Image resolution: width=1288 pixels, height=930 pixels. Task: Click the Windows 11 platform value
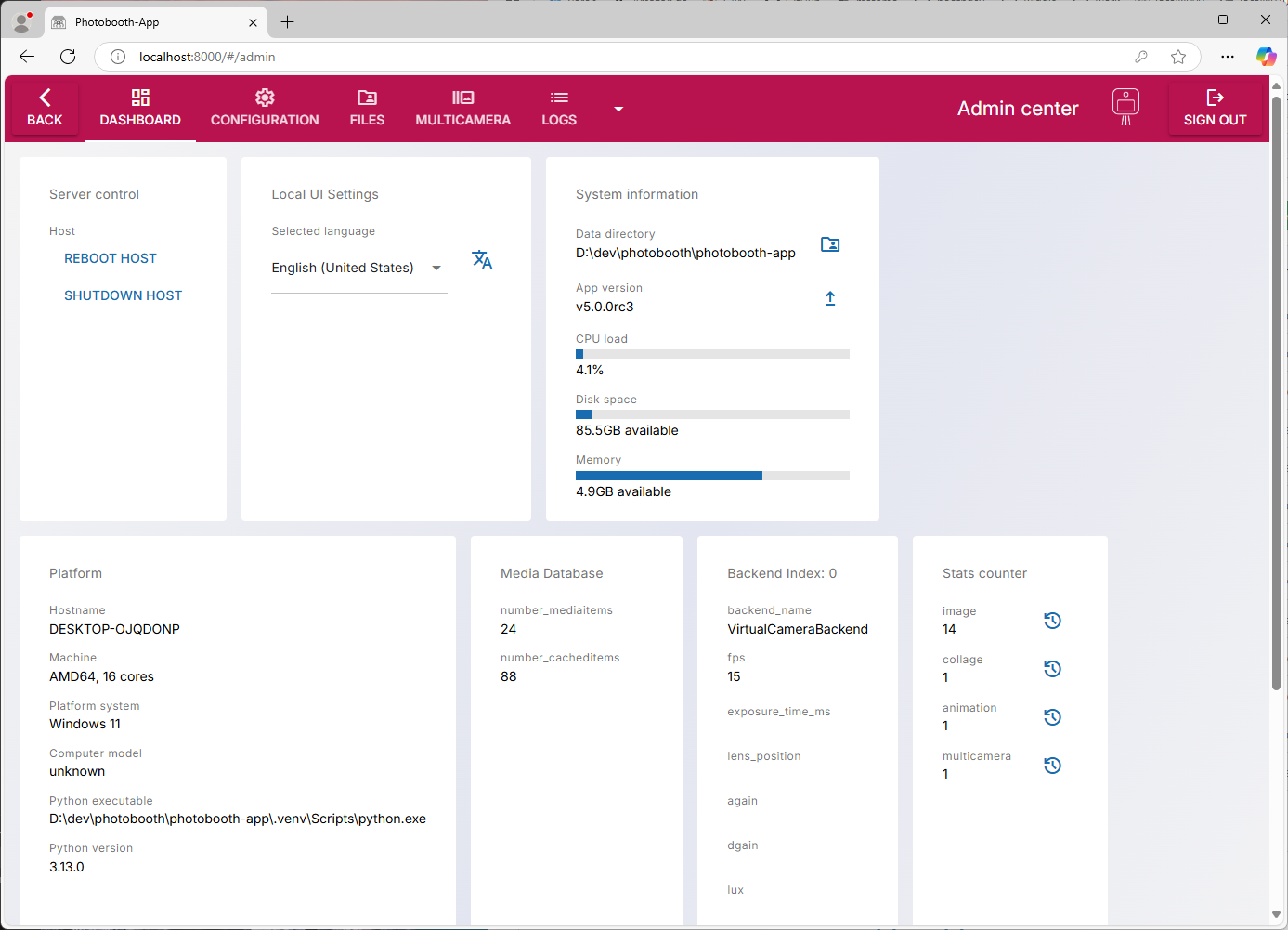coord(85,724)
